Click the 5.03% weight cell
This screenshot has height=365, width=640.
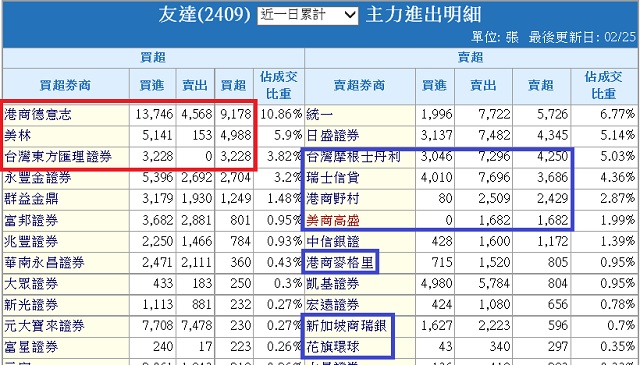(617, 156)
